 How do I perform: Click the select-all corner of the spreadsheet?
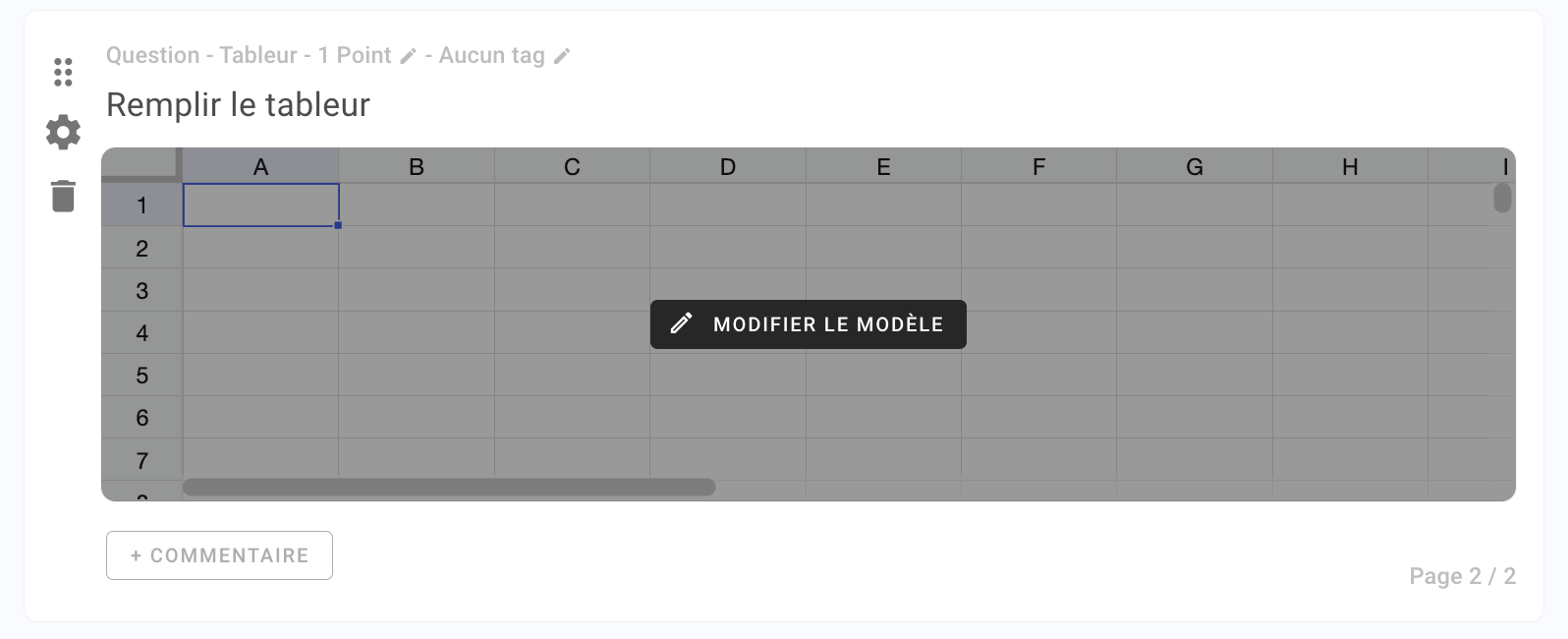coord(141,164)
